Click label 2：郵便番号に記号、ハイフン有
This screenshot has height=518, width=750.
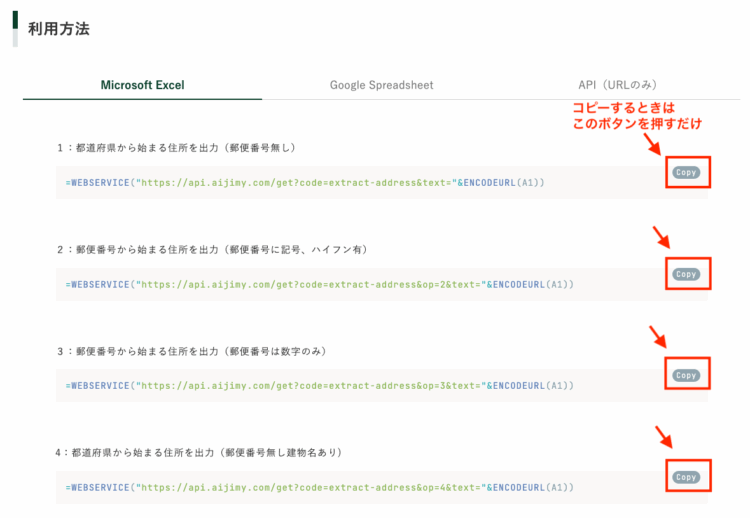(x=212, y=249)
